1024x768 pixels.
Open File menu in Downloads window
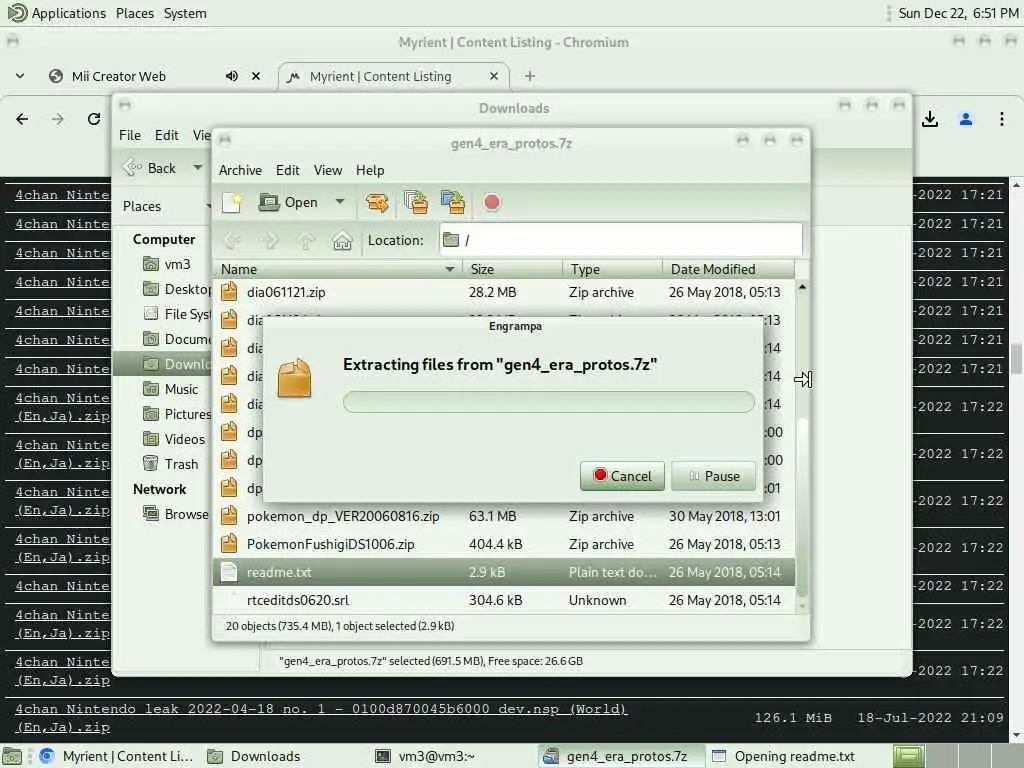pos(129,135)
